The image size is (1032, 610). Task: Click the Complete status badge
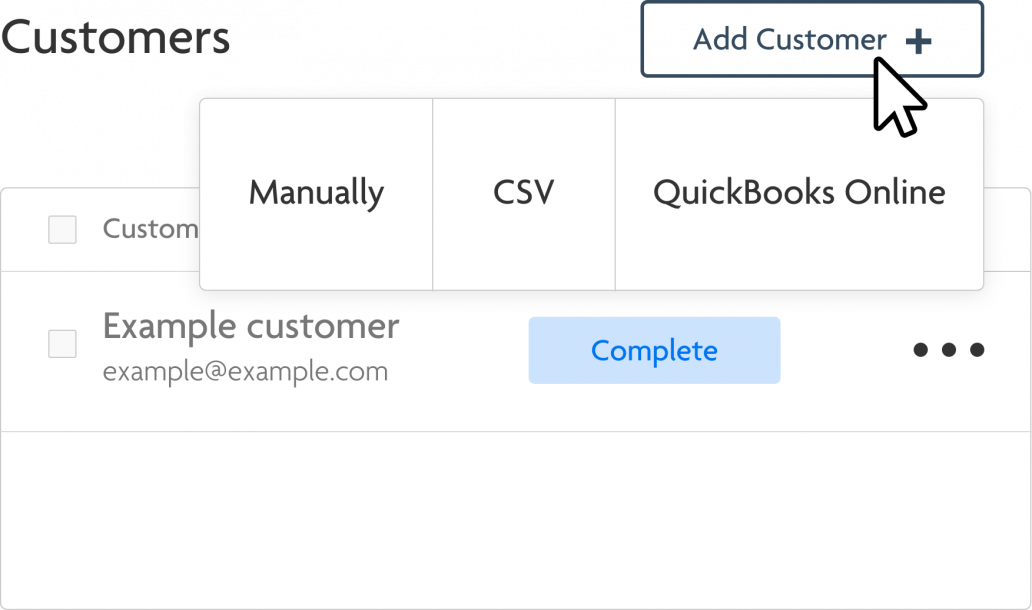[654, 351]
